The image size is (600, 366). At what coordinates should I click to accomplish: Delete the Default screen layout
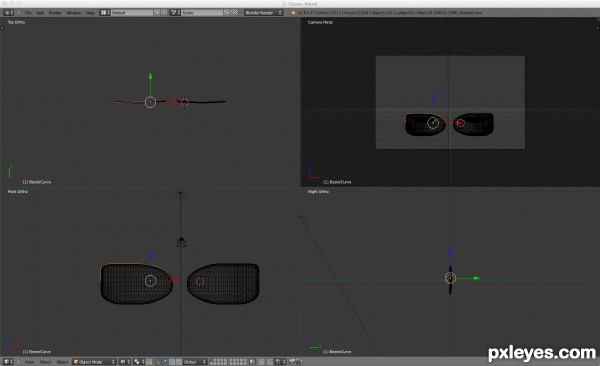pyautogui.click(x=164, y=13)
